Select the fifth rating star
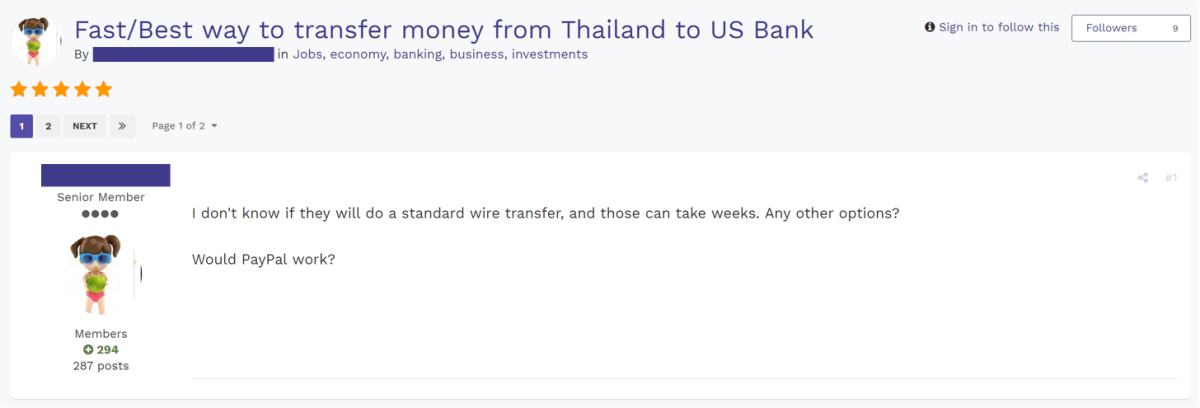The height and width of the screenshot is (408, 1200). [x=103, y=90]
